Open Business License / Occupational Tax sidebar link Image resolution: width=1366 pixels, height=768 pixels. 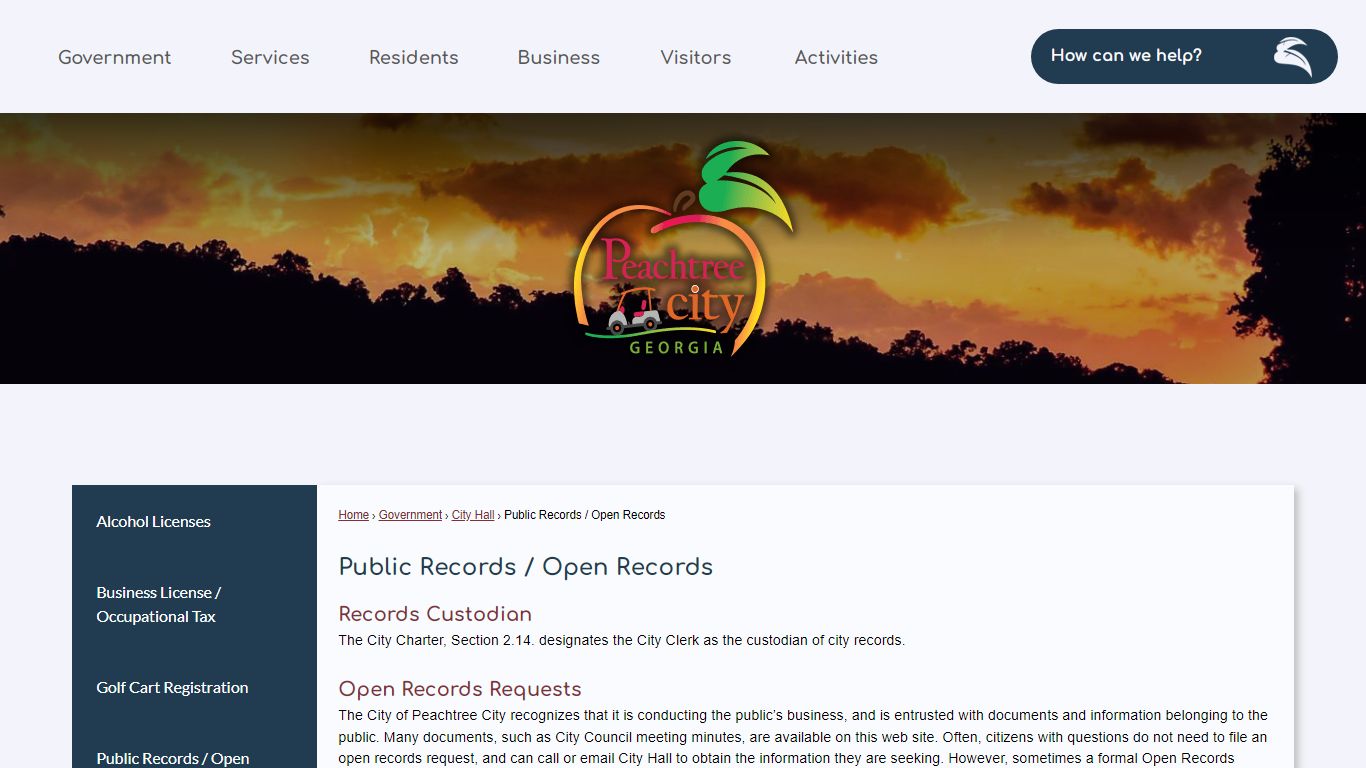click(194, 604)
